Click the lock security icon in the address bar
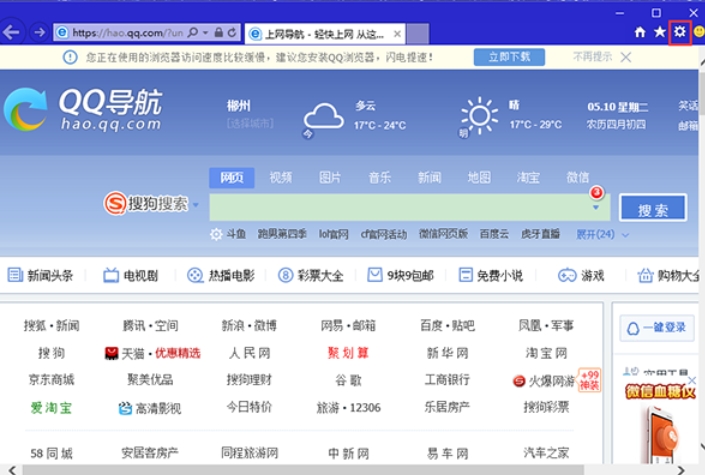 219,32
